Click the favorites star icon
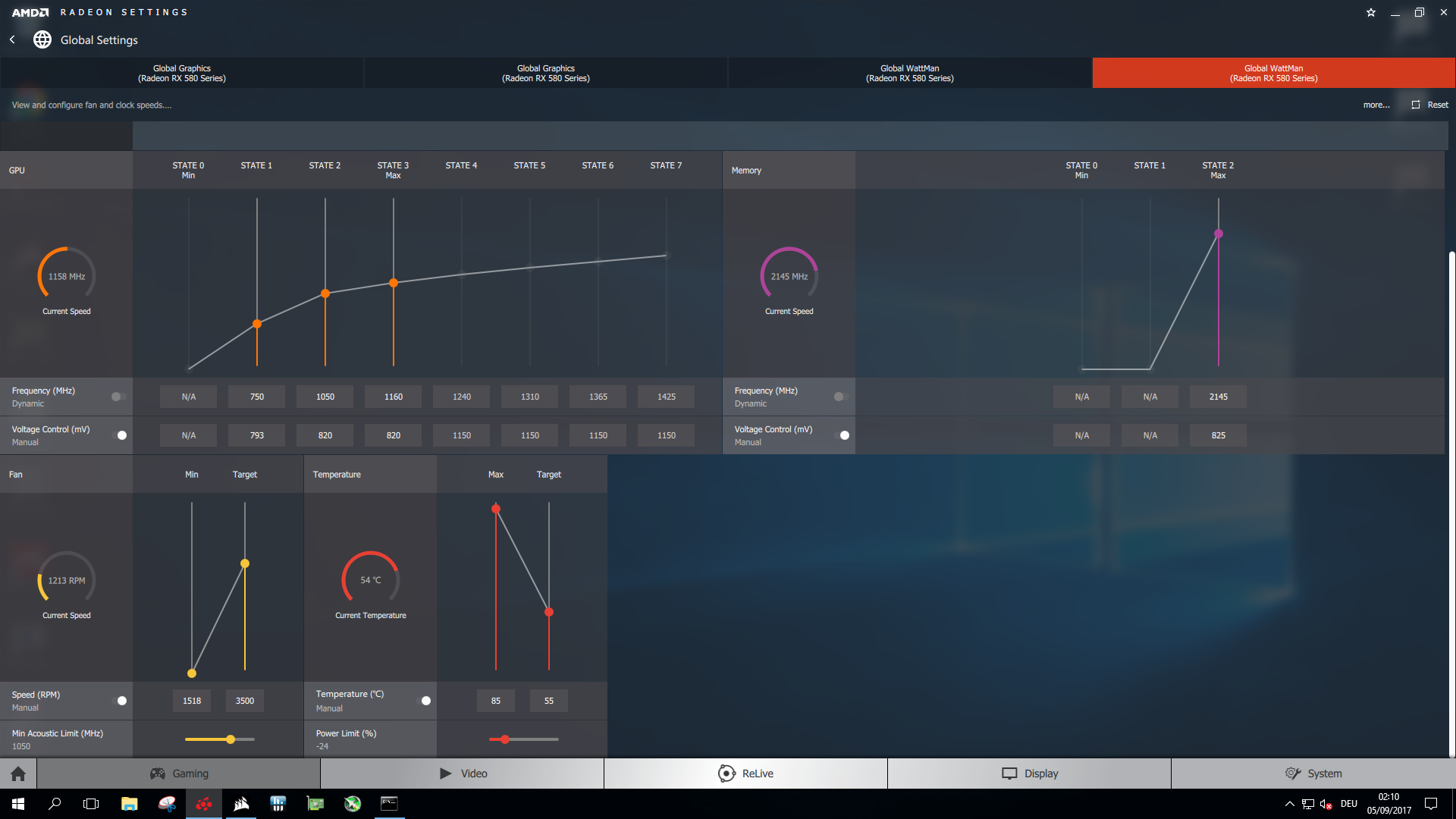This screenshot has height=819, width=1456. coord(1371,12)
